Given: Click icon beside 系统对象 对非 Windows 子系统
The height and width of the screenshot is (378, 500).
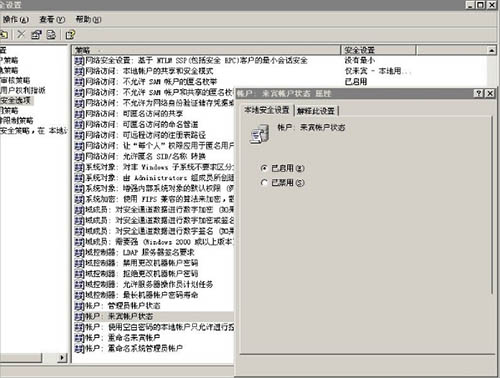Looking at the screenshot, I should point(79,167).
